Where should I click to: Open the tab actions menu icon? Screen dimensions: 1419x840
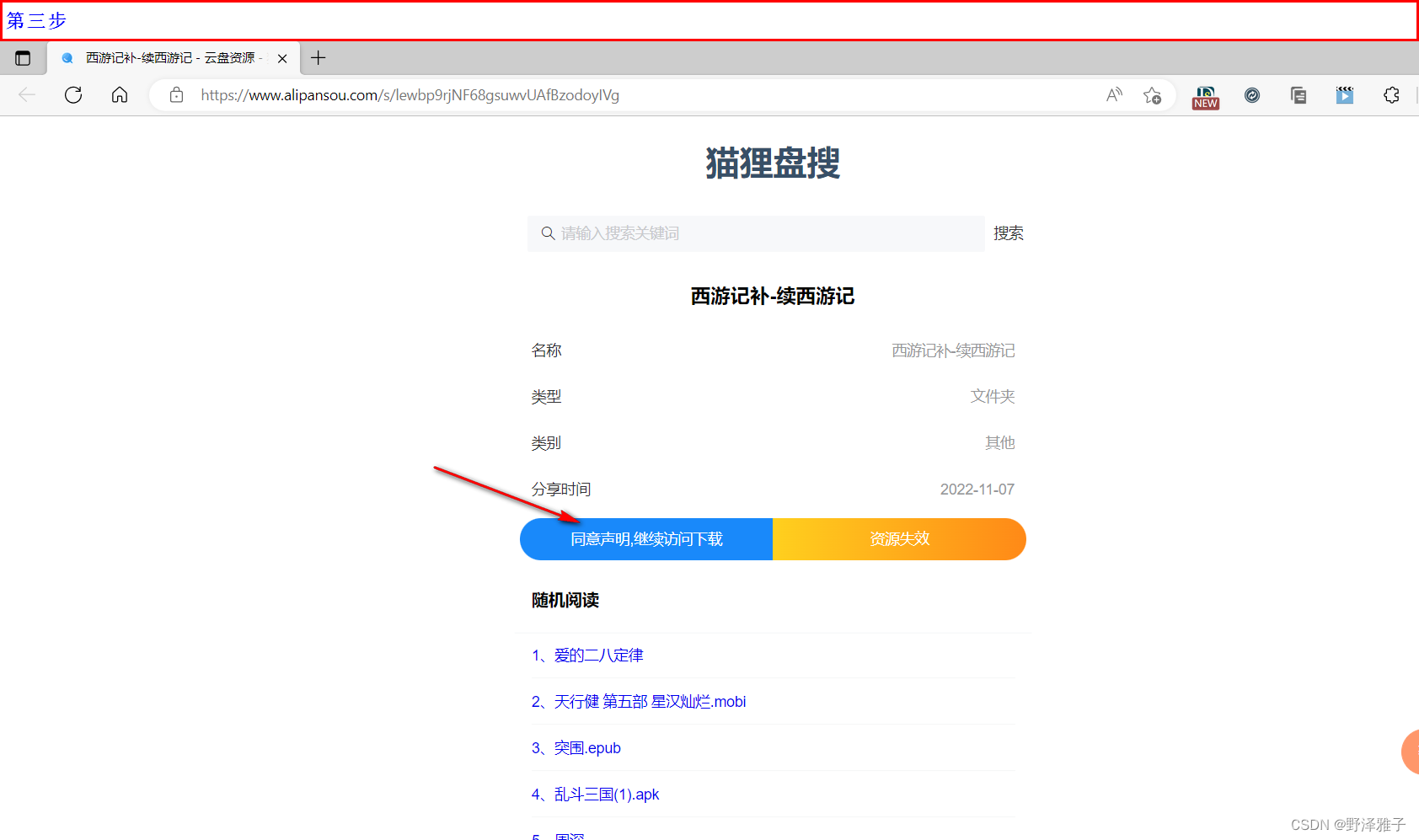(x=23, y=58)
